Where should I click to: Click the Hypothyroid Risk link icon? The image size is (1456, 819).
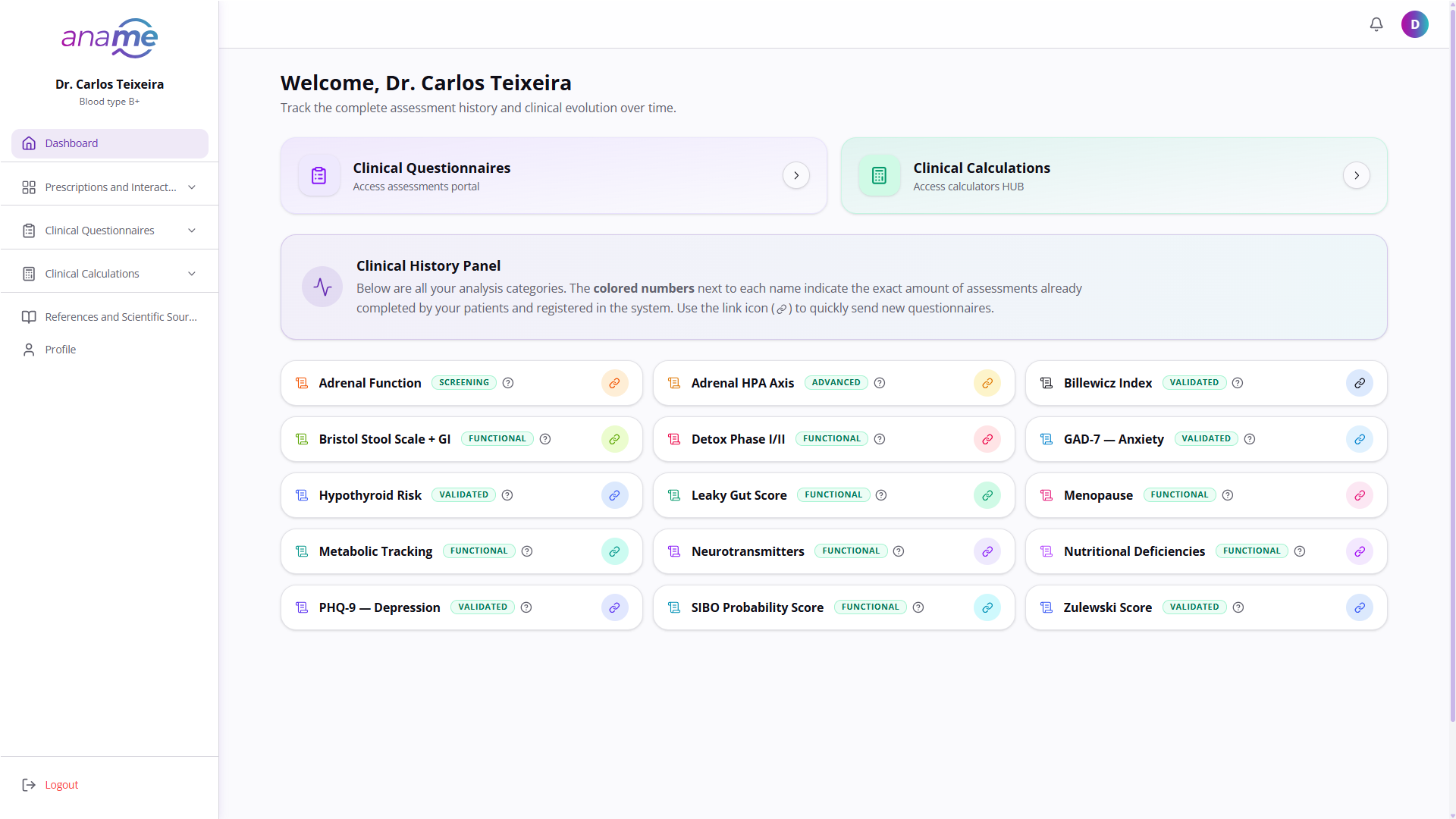pyautogui.click(x=615, y=495)
